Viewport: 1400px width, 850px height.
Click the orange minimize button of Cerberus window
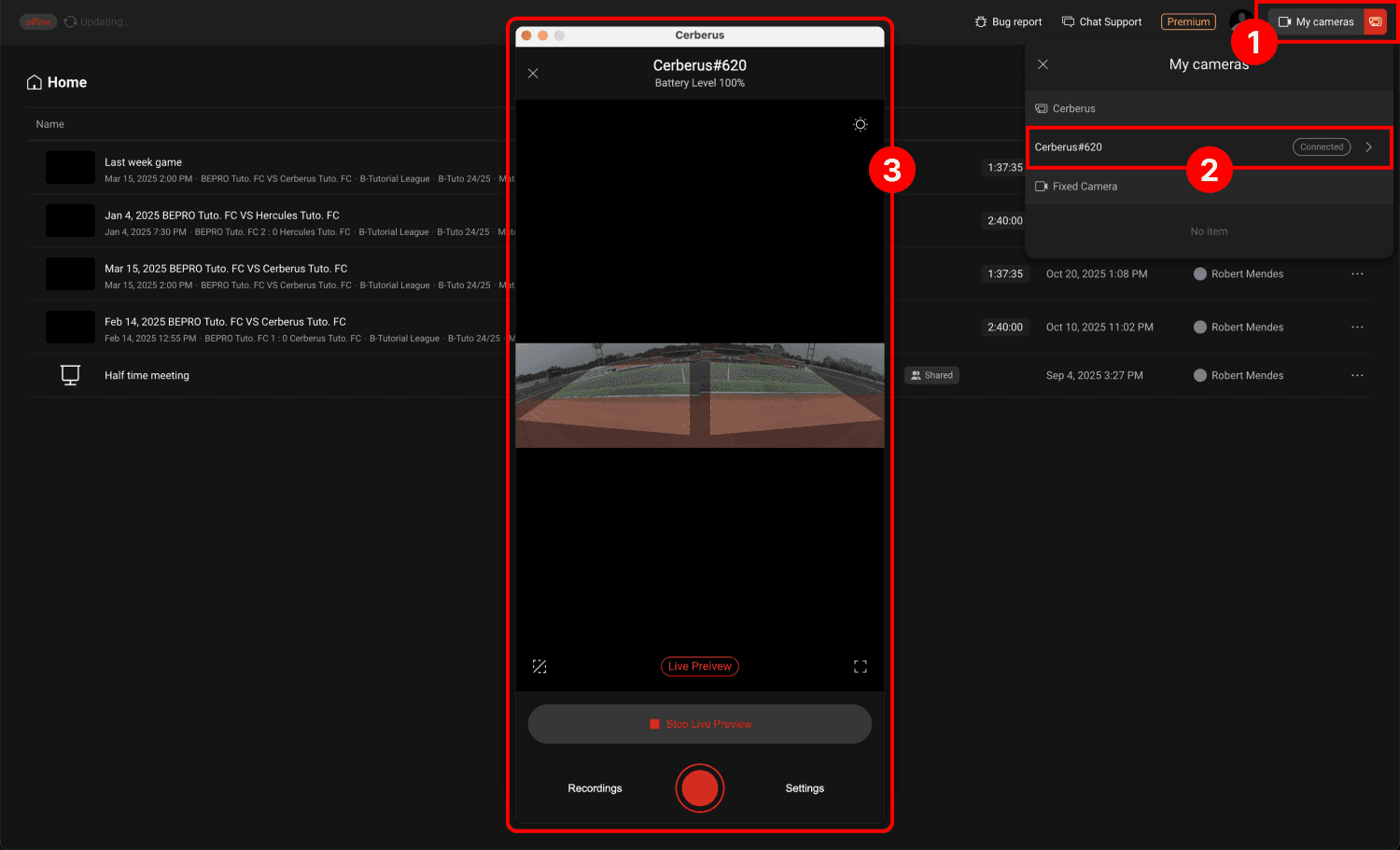pos(543,35)
